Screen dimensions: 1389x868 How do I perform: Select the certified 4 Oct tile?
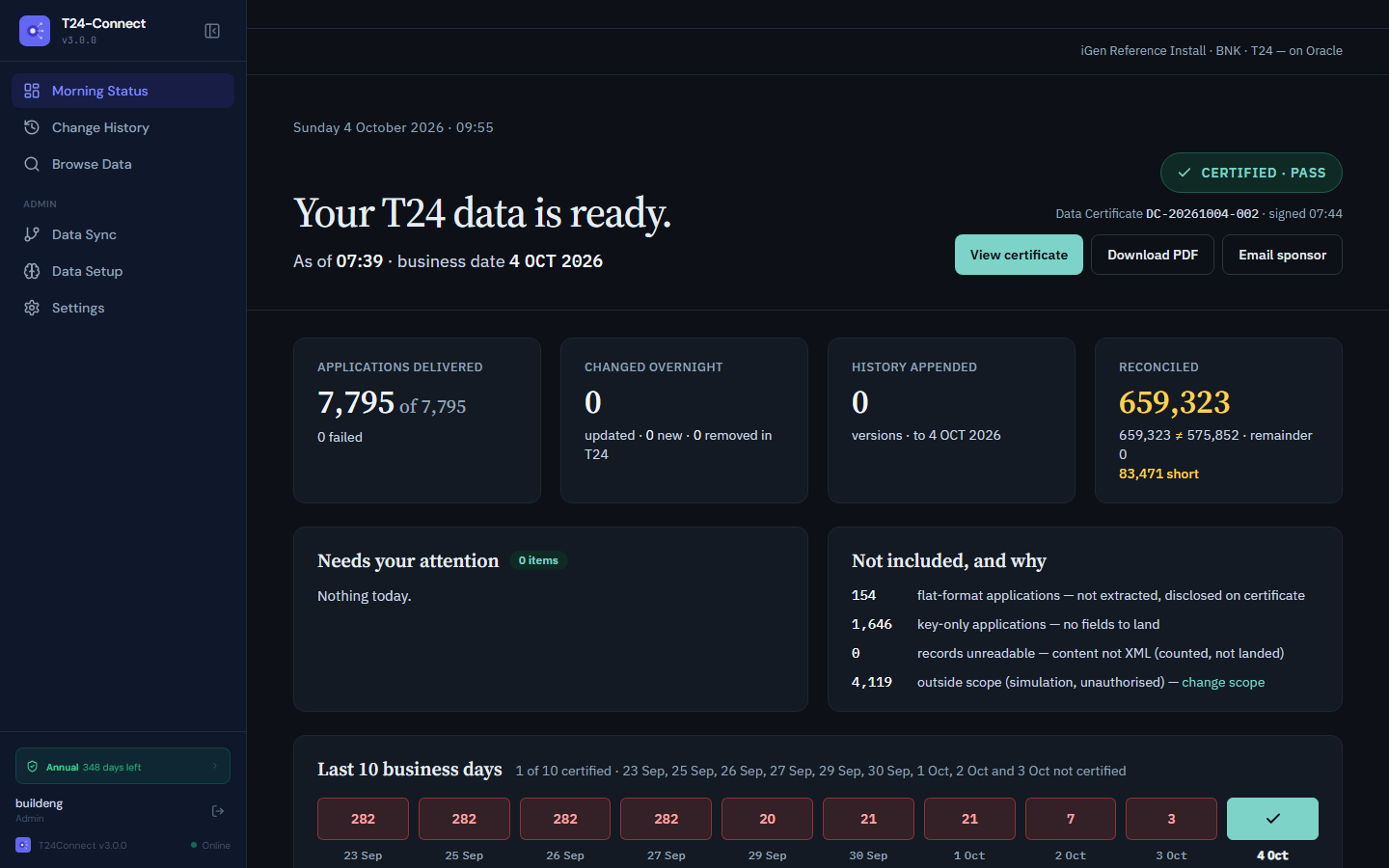pos(1272,819)
